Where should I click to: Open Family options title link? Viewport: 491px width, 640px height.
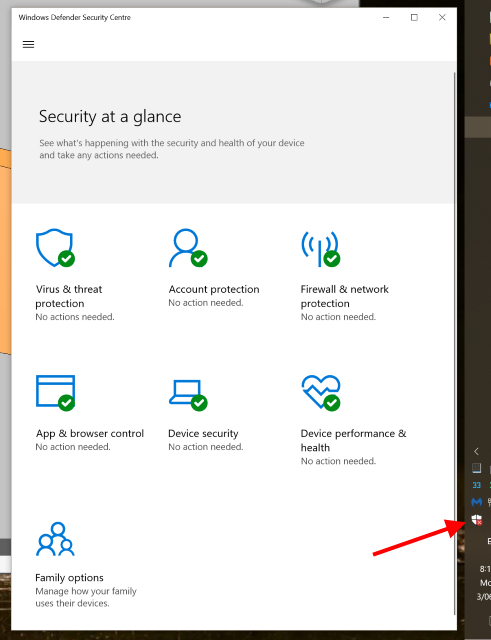click(x=69, y=578)
